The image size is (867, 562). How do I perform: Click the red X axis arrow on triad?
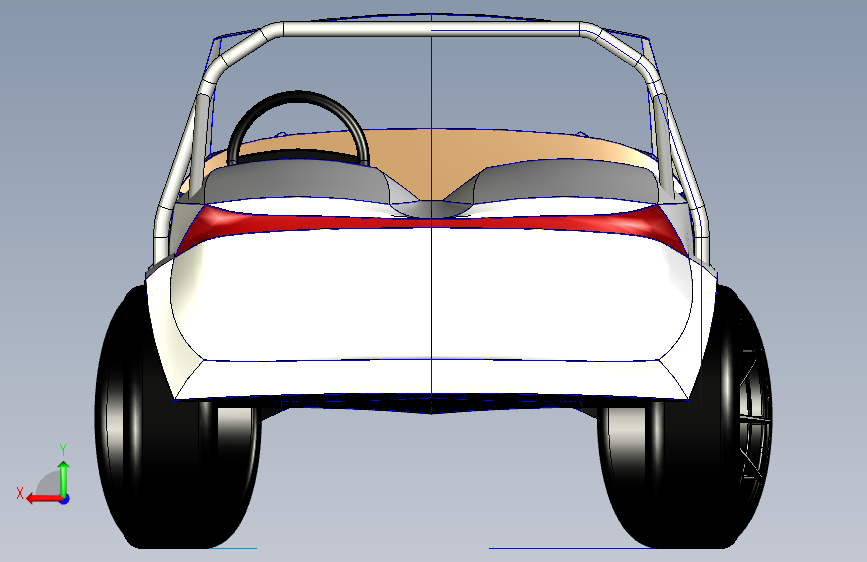tap(43, 498)
